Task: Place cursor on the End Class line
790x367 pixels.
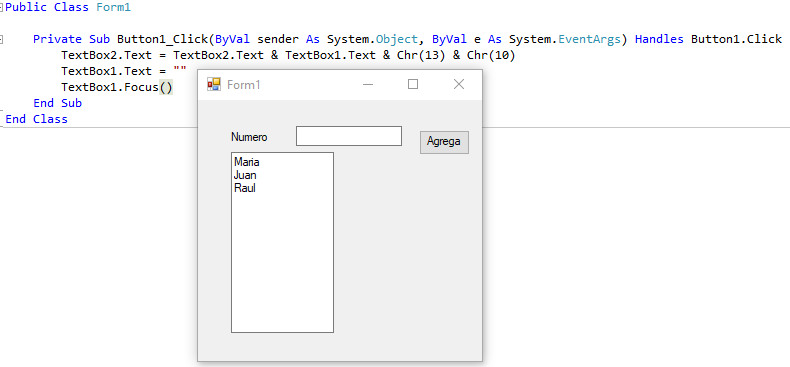Action: pyautogui.click(x=36, y=119)
